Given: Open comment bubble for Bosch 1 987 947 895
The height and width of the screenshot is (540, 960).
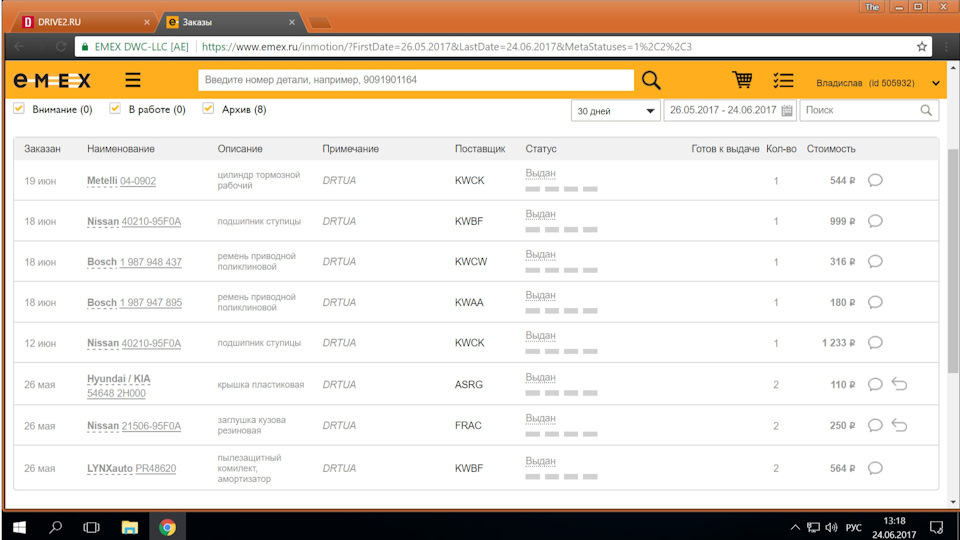Looking at the screenshot, I should click(876, 302).
